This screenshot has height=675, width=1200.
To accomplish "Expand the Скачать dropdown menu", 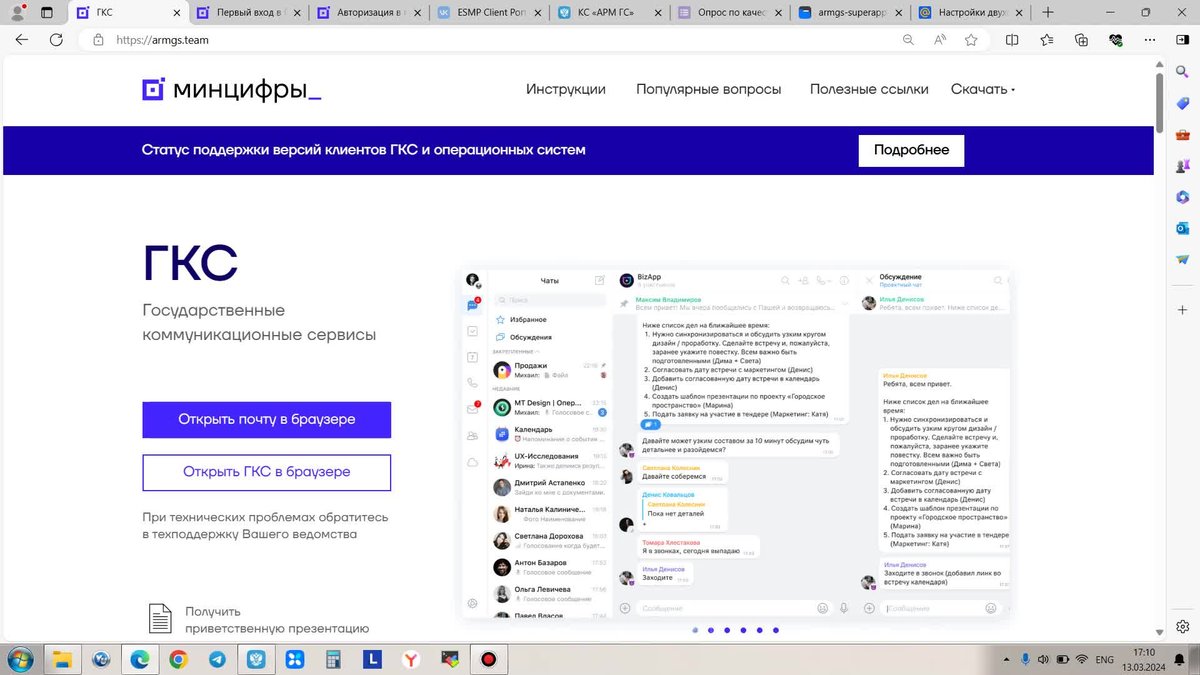I will pyautogui.click(x=982, y=89).
